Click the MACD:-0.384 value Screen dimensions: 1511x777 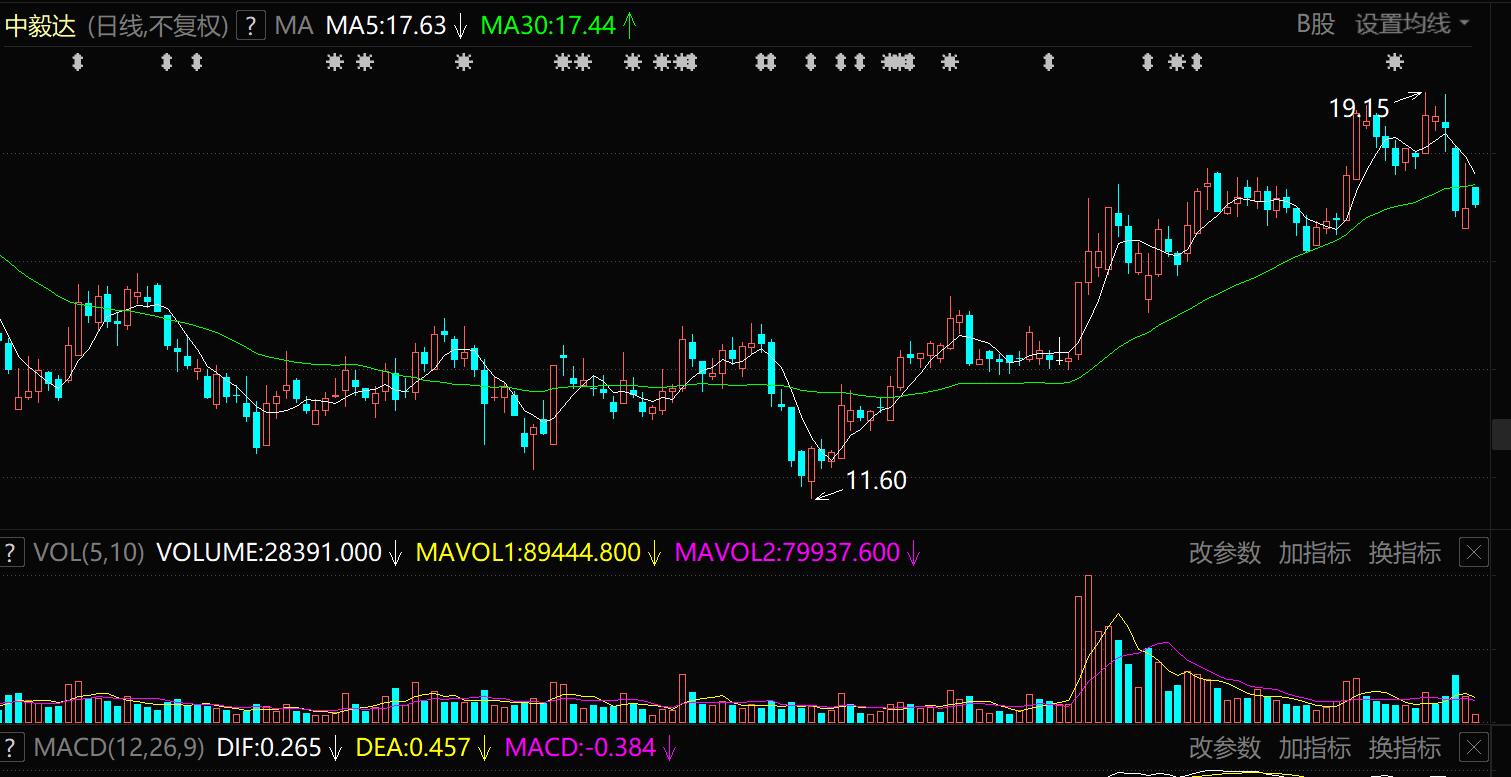coord(580,747)
